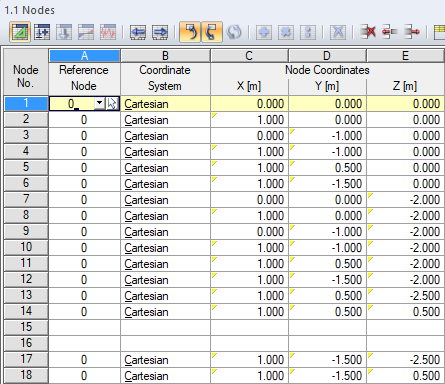Click the X value 1.000 of node 4

pos(249,152)
